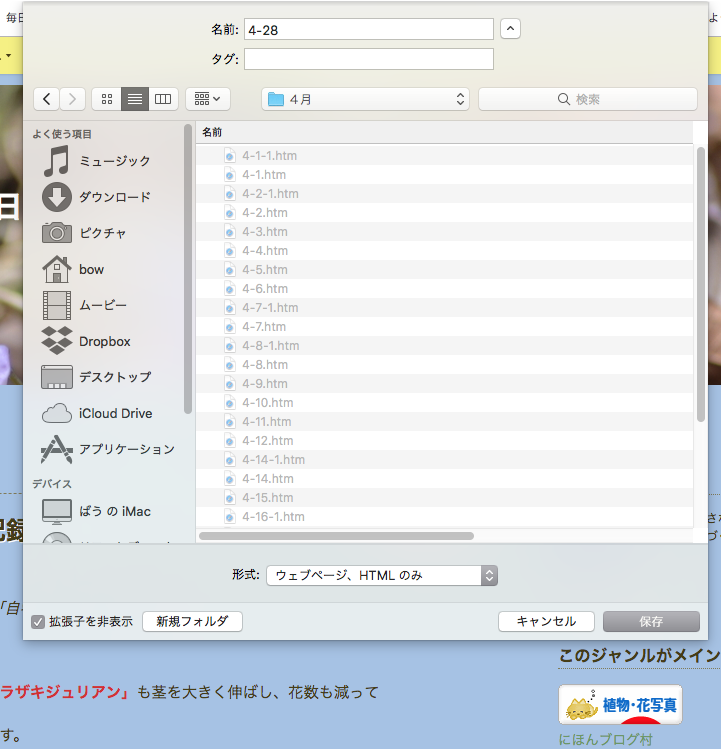This screenshot has width=721, height=749.
Task: Select file 4-14.htm
Action: tap(444, 479)
